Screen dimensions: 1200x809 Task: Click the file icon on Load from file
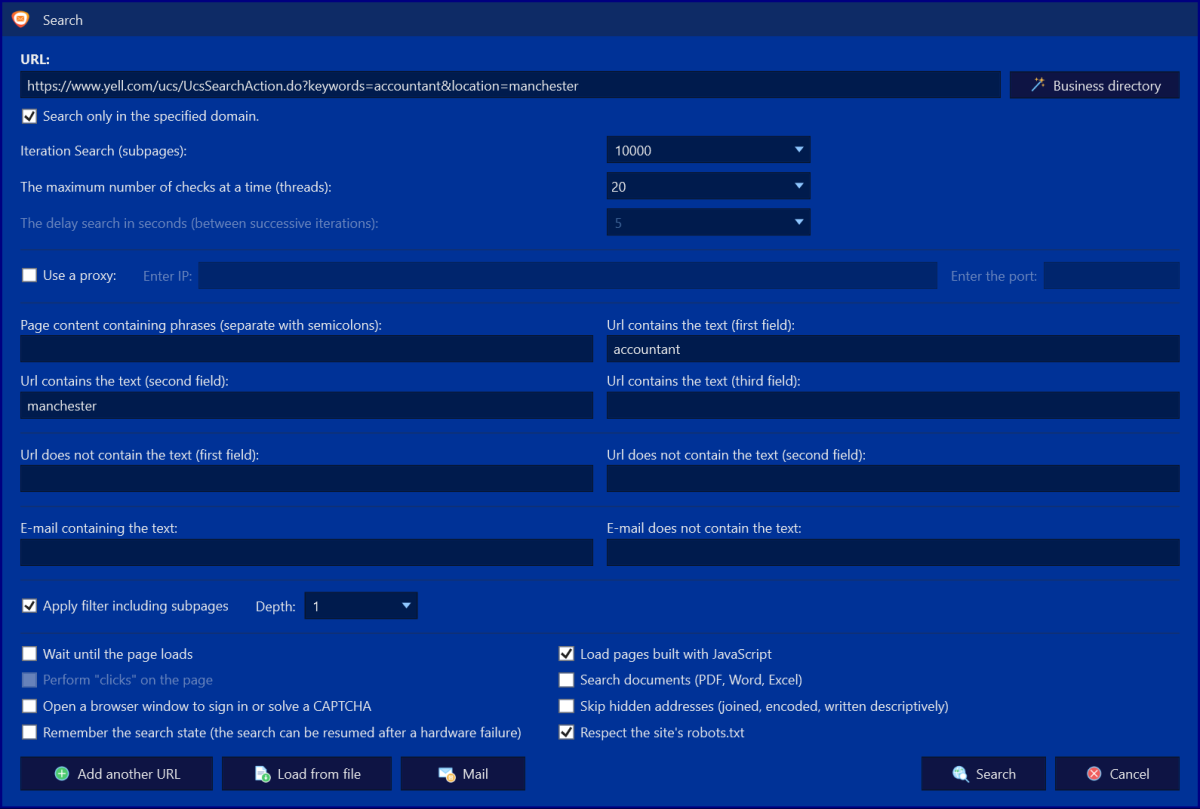click(x=262, y=774)
